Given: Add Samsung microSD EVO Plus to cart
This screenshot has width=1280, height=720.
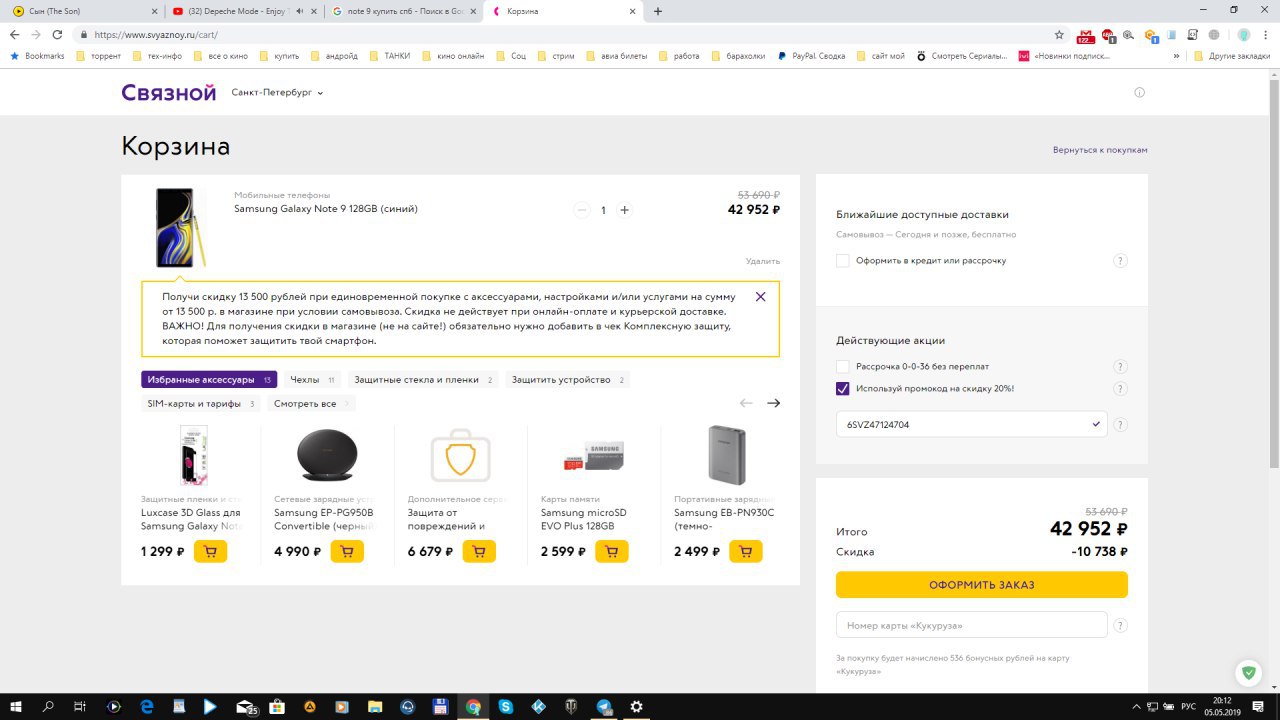Looking at the screenshot, I should 612,551.
